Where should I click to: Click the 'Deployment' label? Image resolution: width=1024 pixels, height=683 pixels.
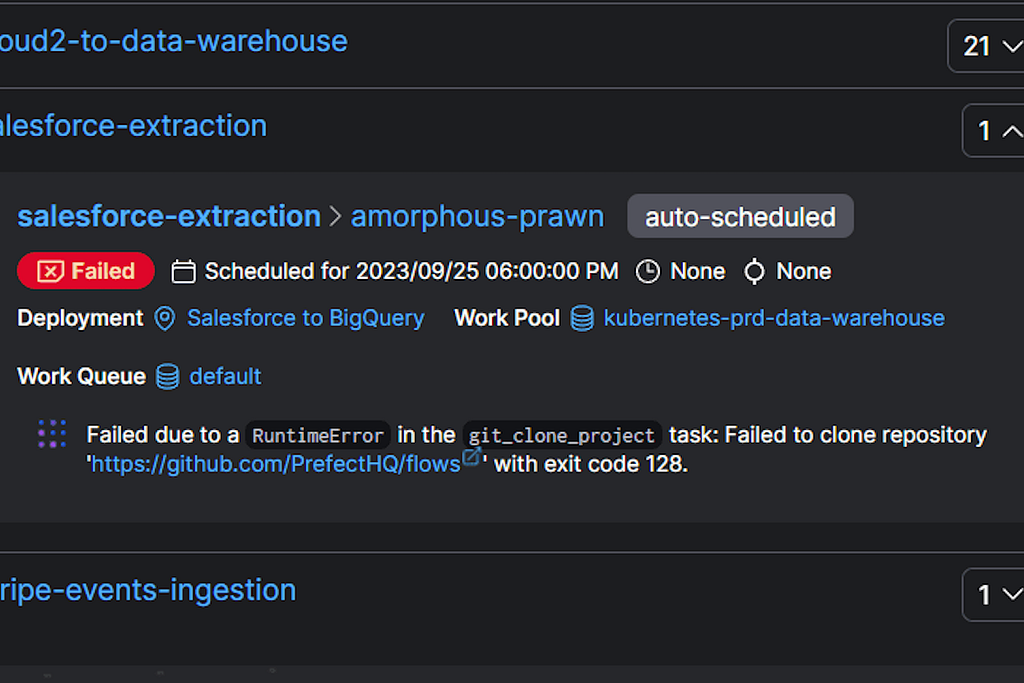tap(80, 318)
